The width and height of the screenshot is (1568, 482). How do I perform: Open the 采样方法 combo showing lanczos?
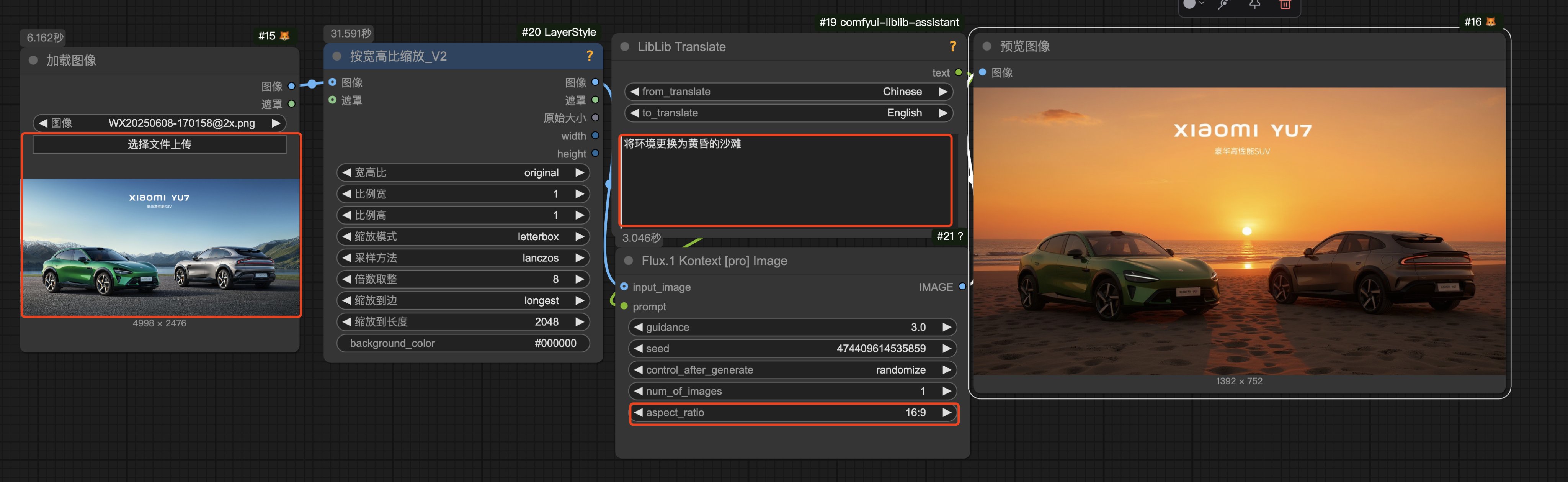463,258
